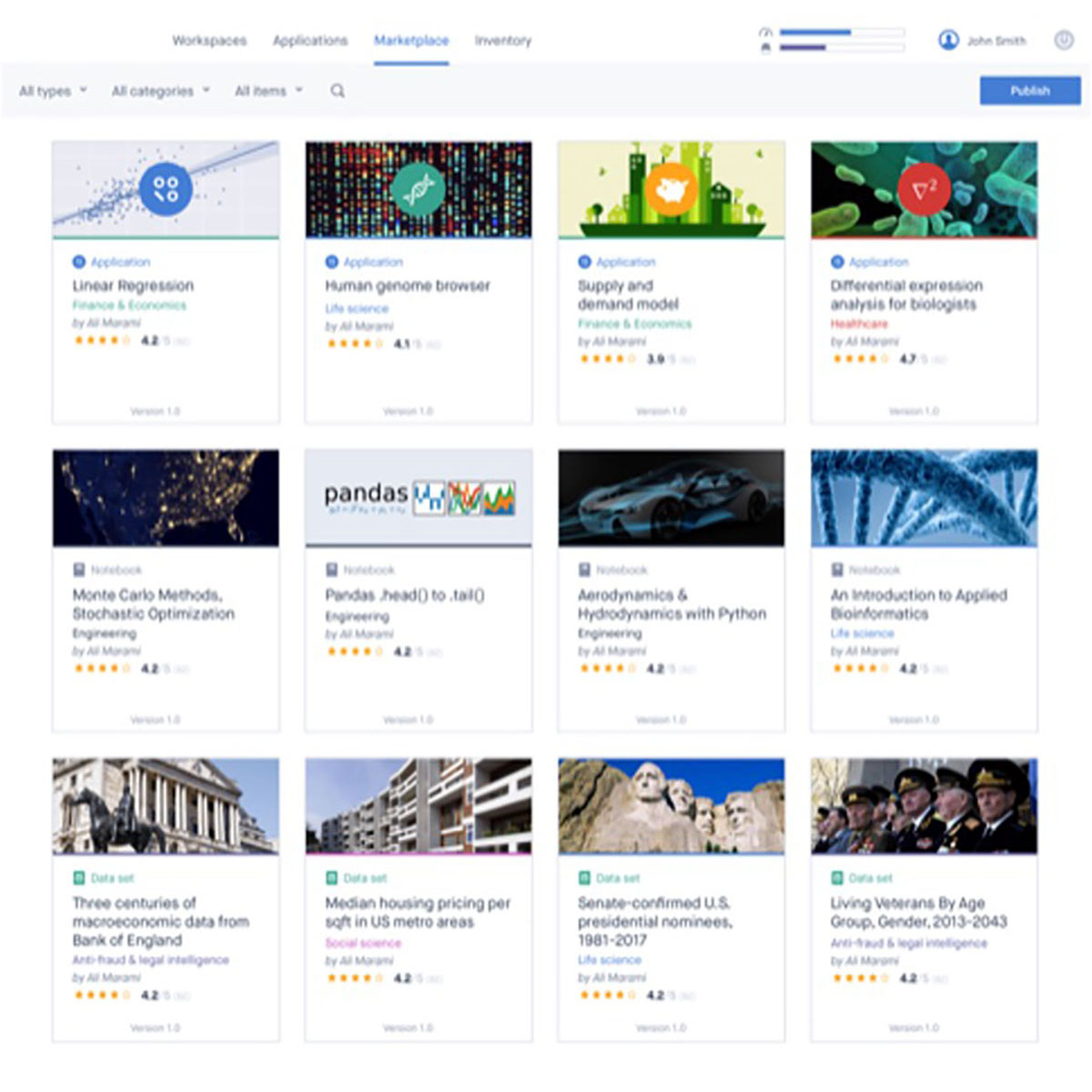Click the Data set icon on Living Veterans card
This screenshot has height=1092, width=1092.
(x=837, y=878)
